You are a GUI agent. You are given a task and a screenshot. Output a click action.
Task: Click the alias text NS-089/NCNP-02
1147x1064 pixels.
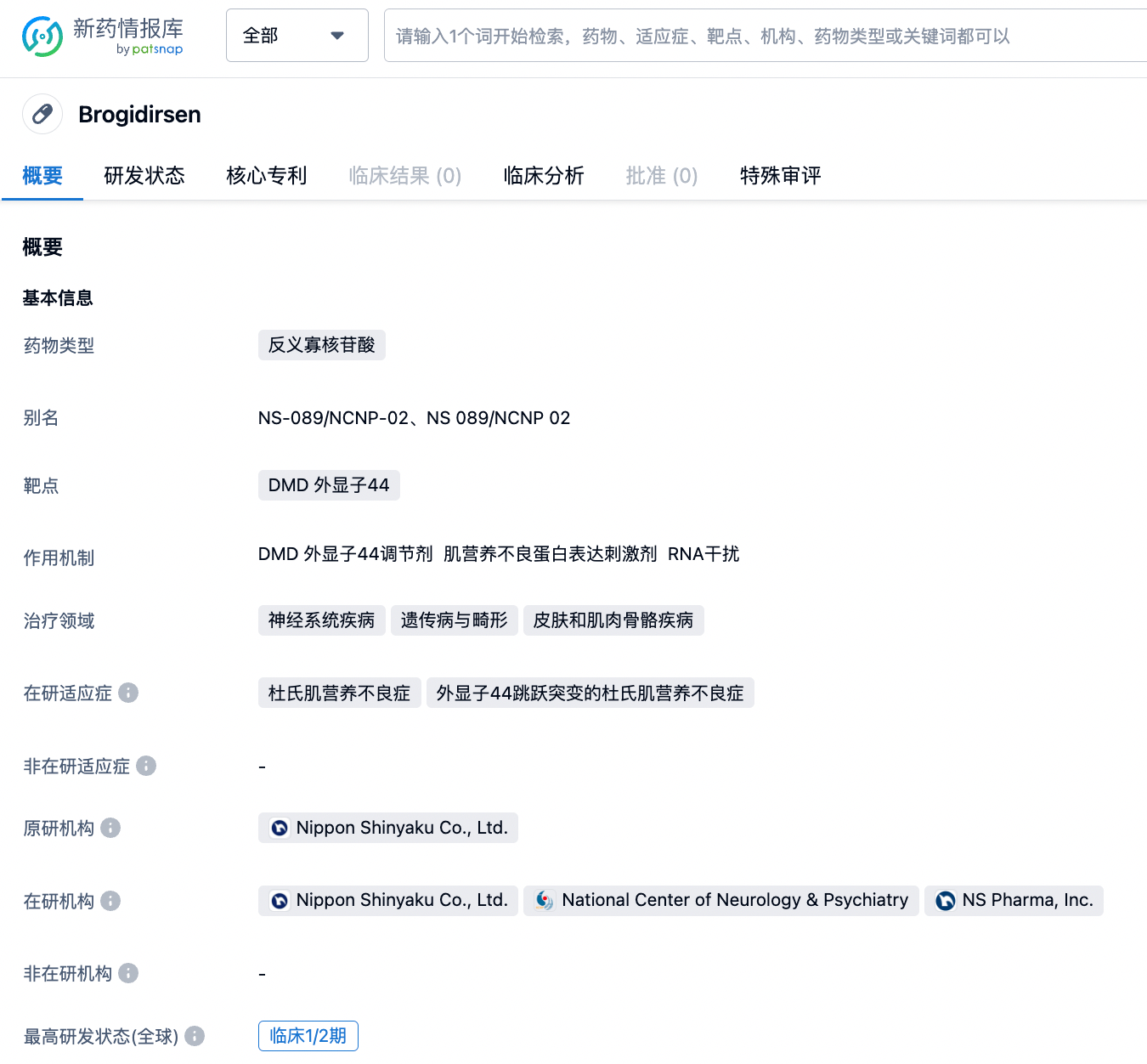tap(334, 418)
